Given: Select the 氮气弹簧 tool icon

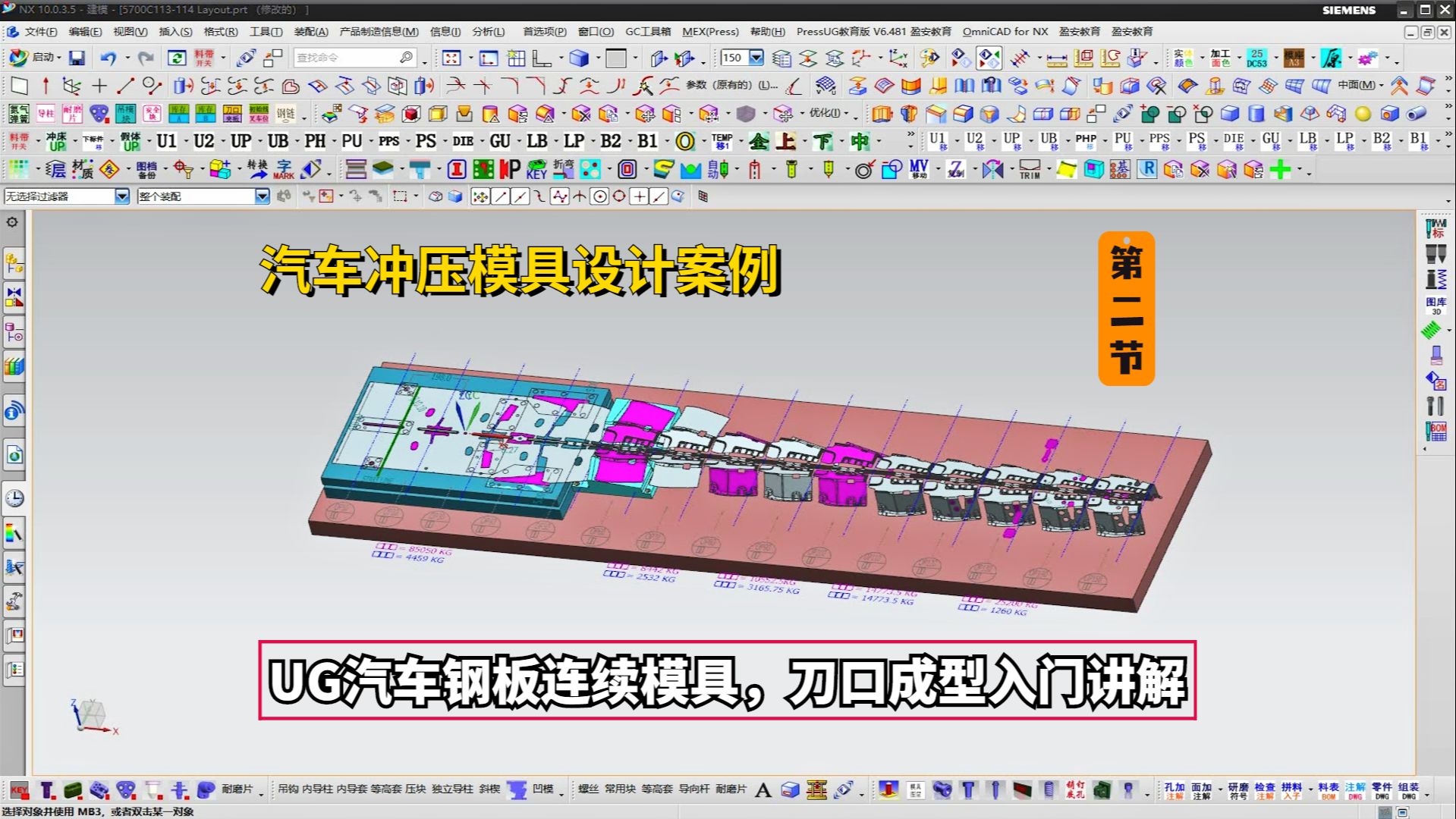Looking at the screenshot, I should pos(19,114).
